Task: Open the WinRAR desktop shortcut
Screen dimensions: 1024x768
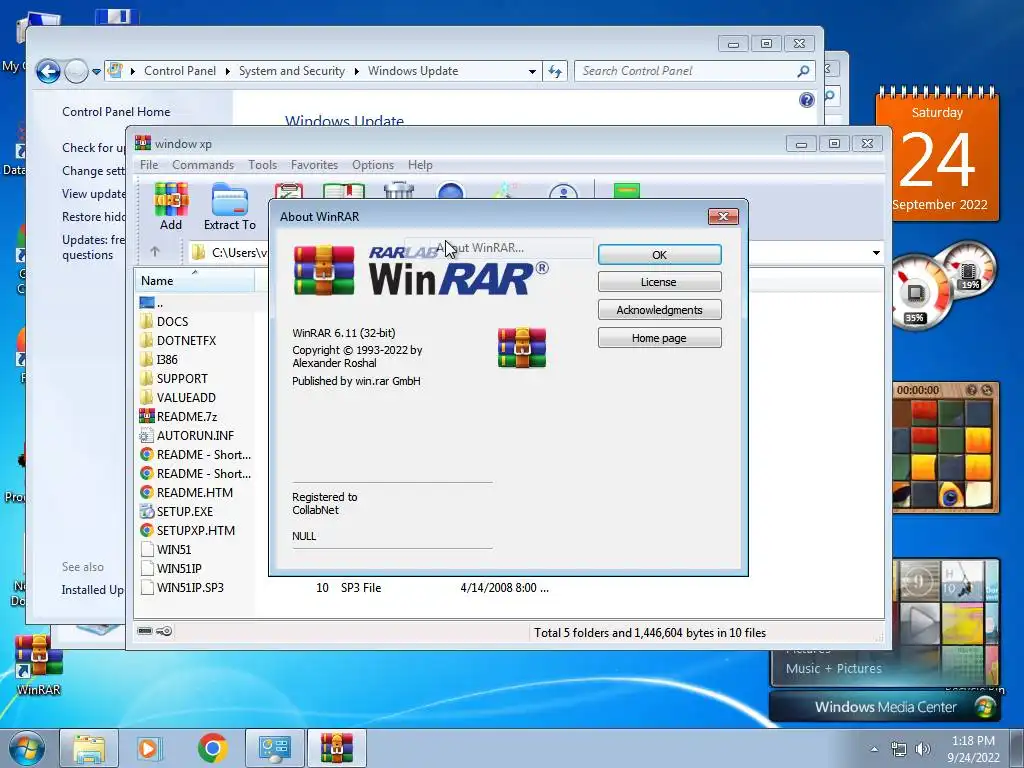Action: click(x=39, y=665)
